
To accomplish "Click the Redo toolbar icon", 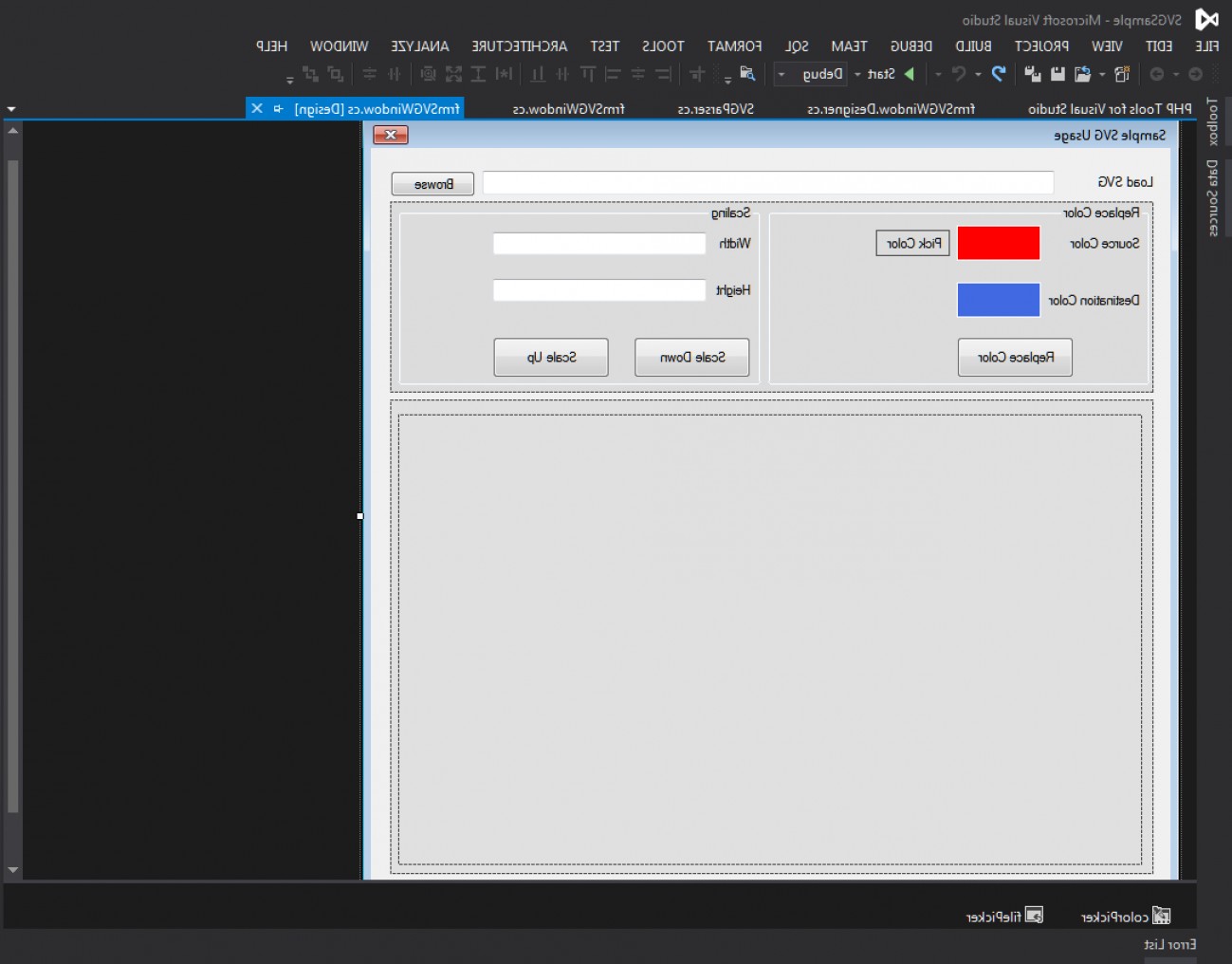I will pyautogui.click(x=957, y=74).
